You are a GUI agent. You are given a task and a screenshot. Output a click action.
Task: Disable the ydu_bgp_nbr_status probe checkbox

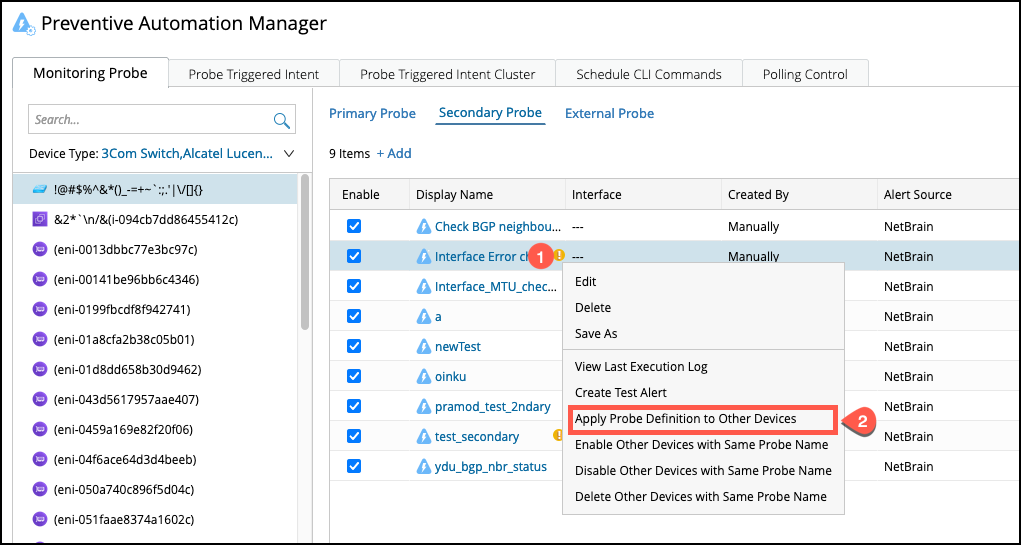354,467
